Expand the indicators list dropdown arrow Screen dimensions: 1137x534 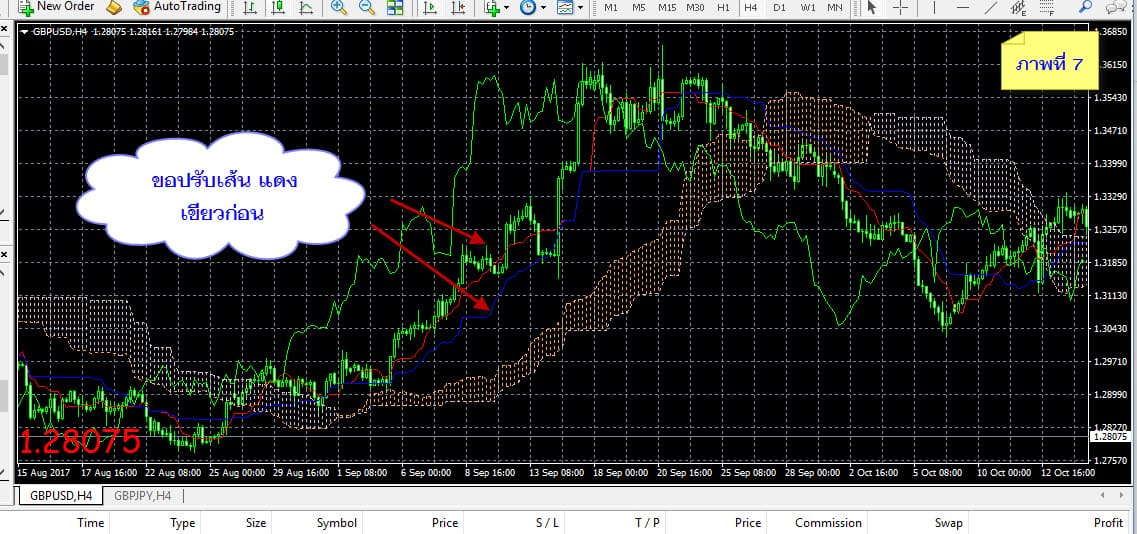tap(506, 8)
